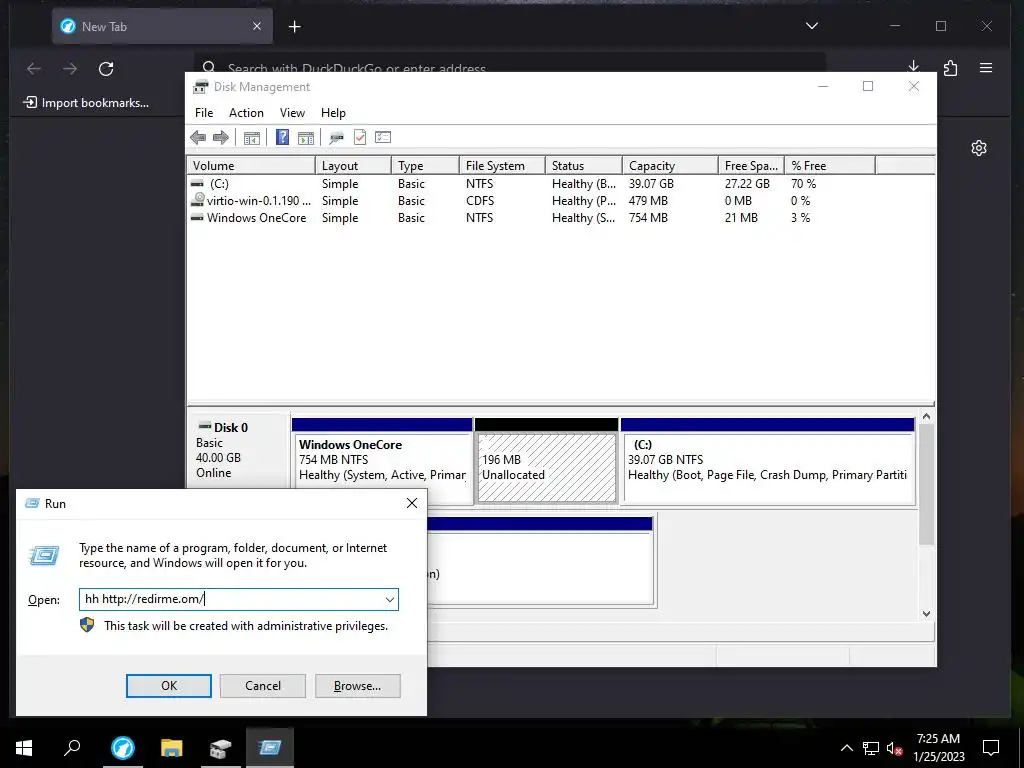Click the Disk 0 label panel
Screen dimensions: 1024x768
click(x=238, y=450)
